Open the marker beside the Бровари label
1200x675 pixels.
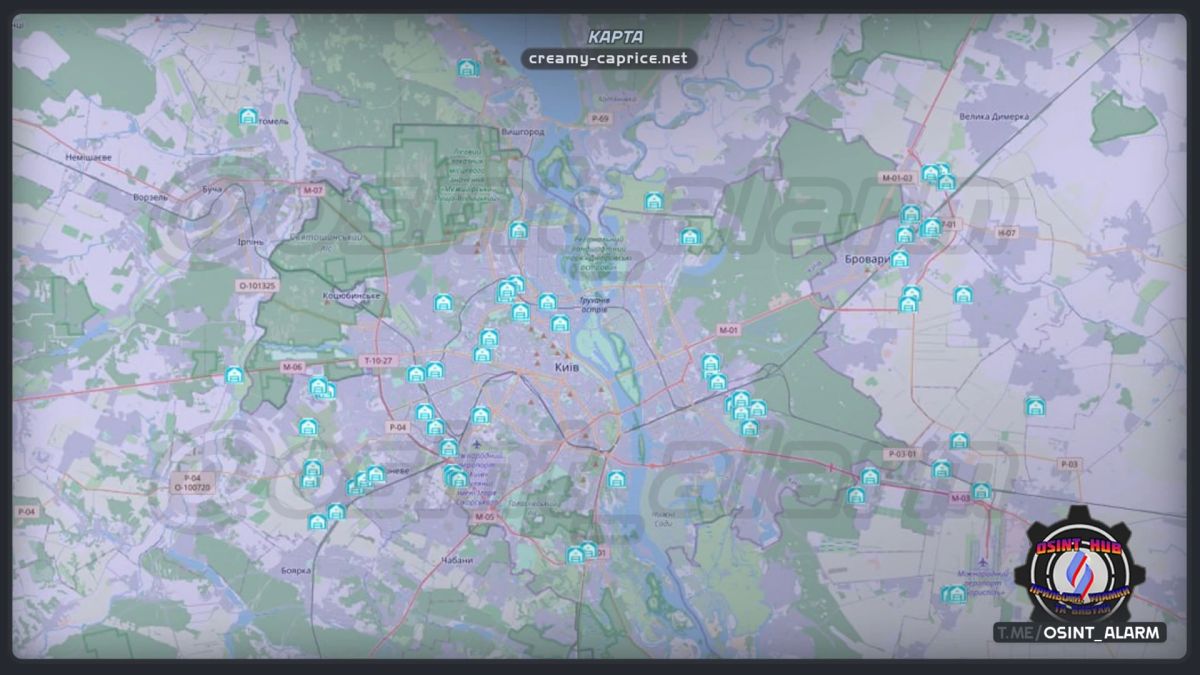click(900, 259)
